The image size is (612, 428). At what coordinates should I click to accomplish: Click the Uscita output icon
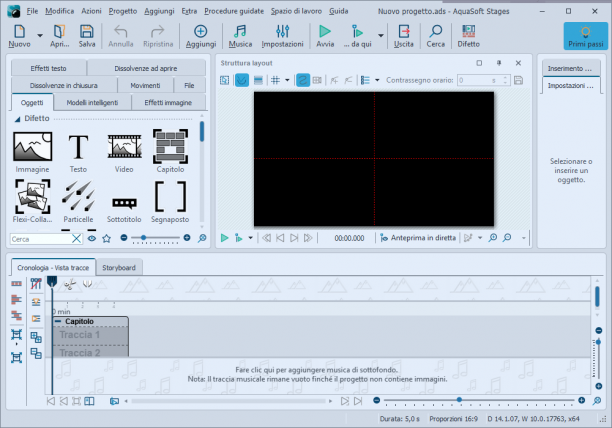tap(404, 36)
